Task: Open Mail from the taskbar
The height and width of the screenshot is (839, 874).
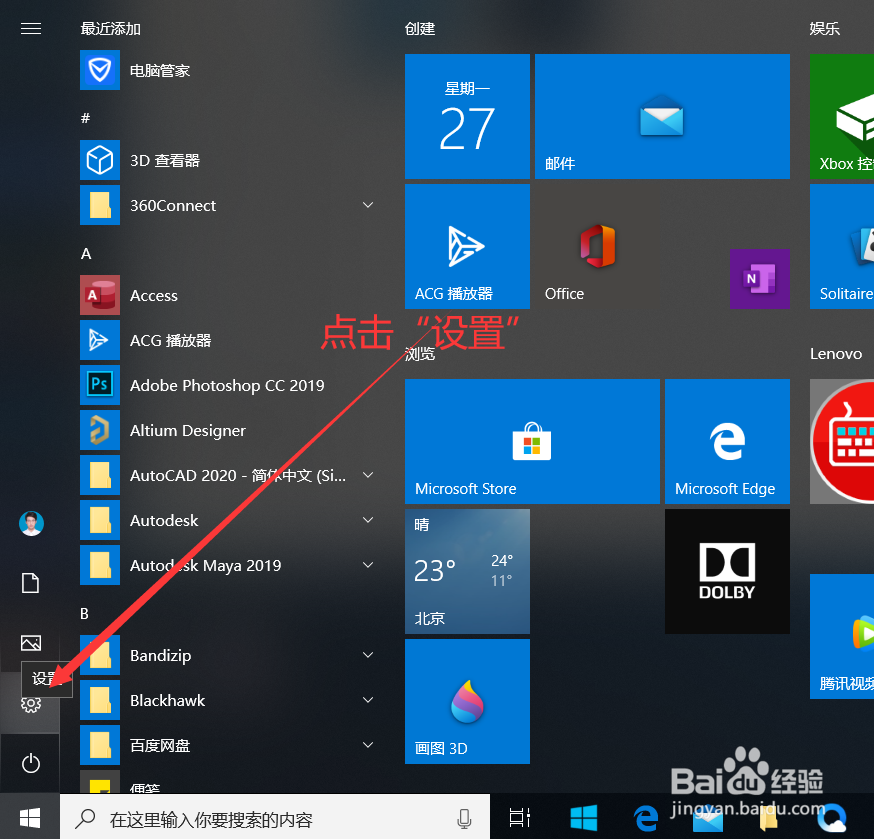Action: (x=708, y=818)
